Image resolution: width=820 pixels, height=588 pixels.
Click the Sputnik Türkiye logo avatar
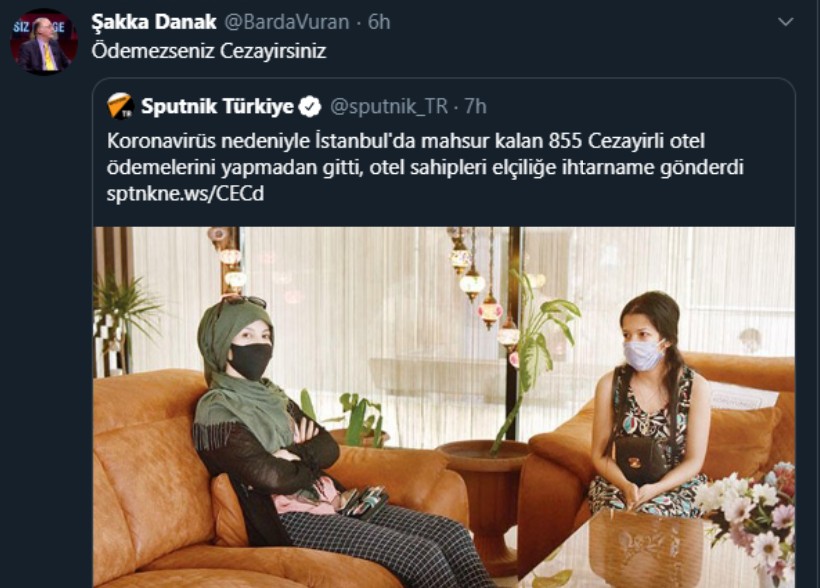click(x=121, y=106)
